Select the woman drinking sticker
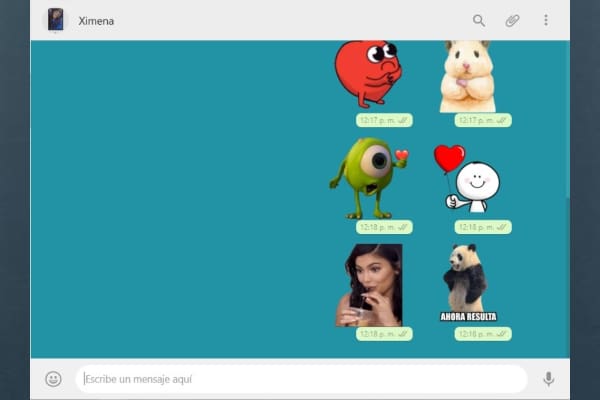Image resolution: width=600 pixels, height=400 pixels. tap(369, 285)
